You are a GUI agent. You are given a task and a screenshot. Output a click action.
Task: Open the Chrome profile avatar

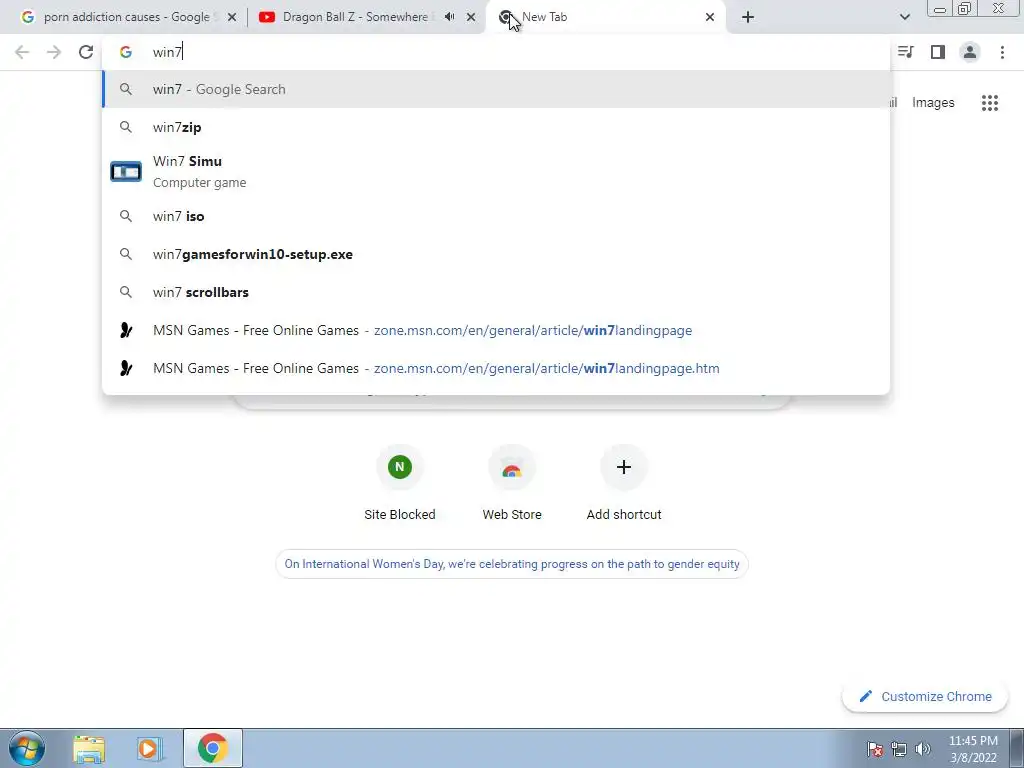click(x=970, y=52)
